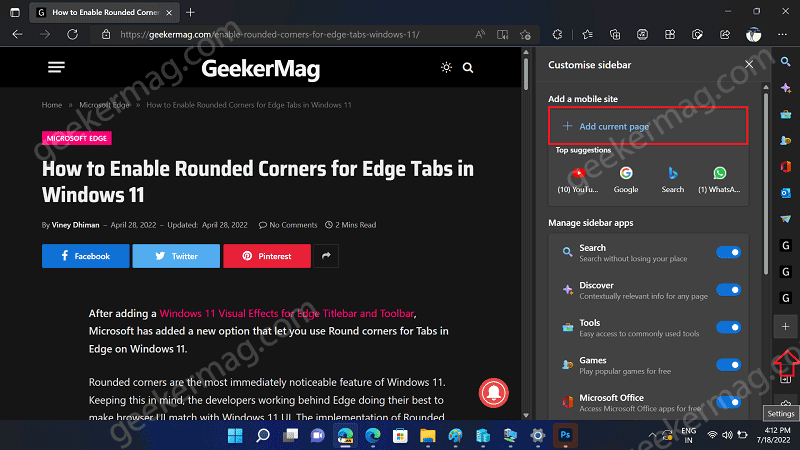Viewport: 800px width, 450px height.
Task: Click the GeekerMag logo
Action: [x=261, y=68]
